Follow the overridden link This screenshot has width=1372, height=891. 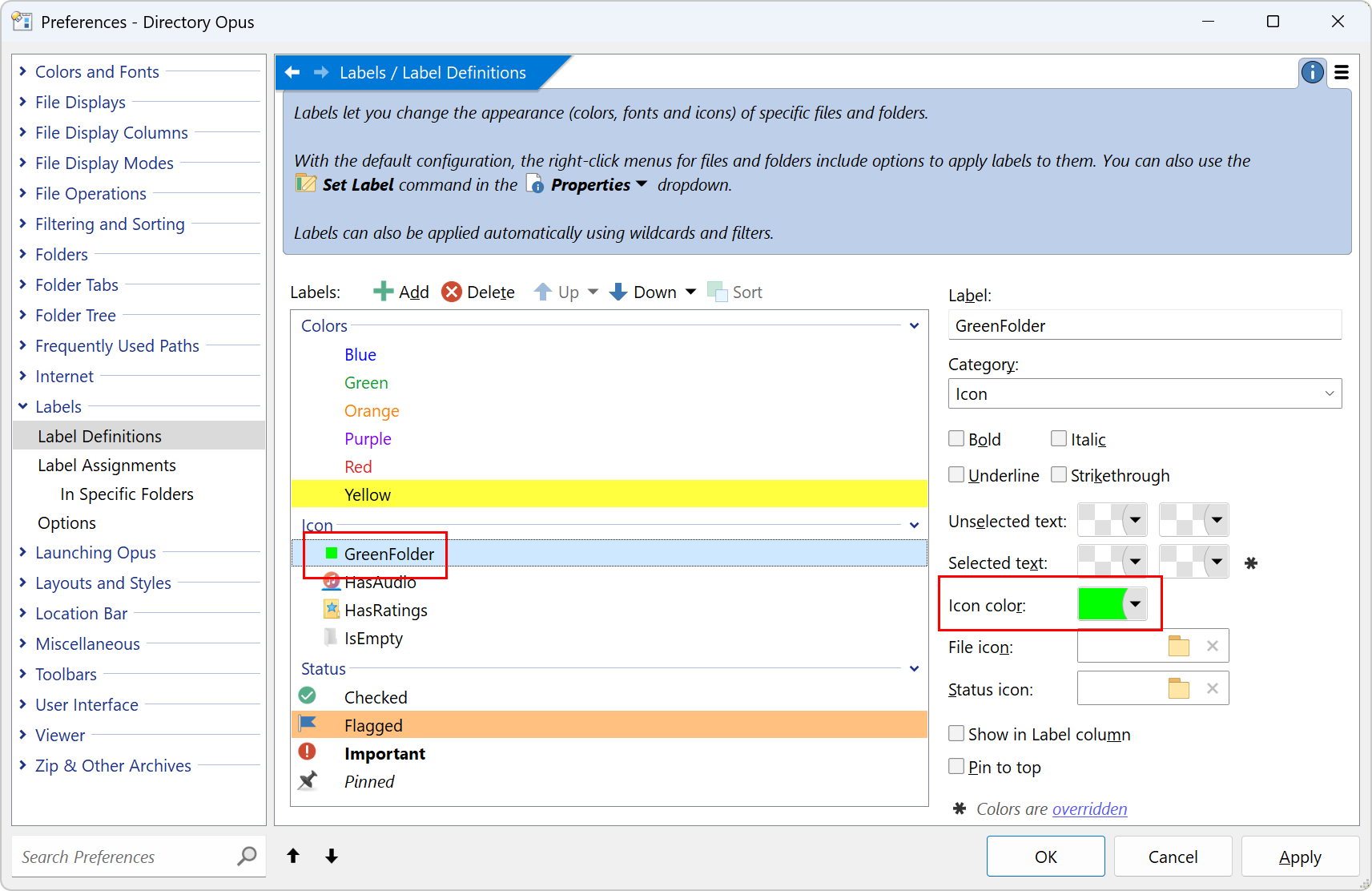point(1089,809)
